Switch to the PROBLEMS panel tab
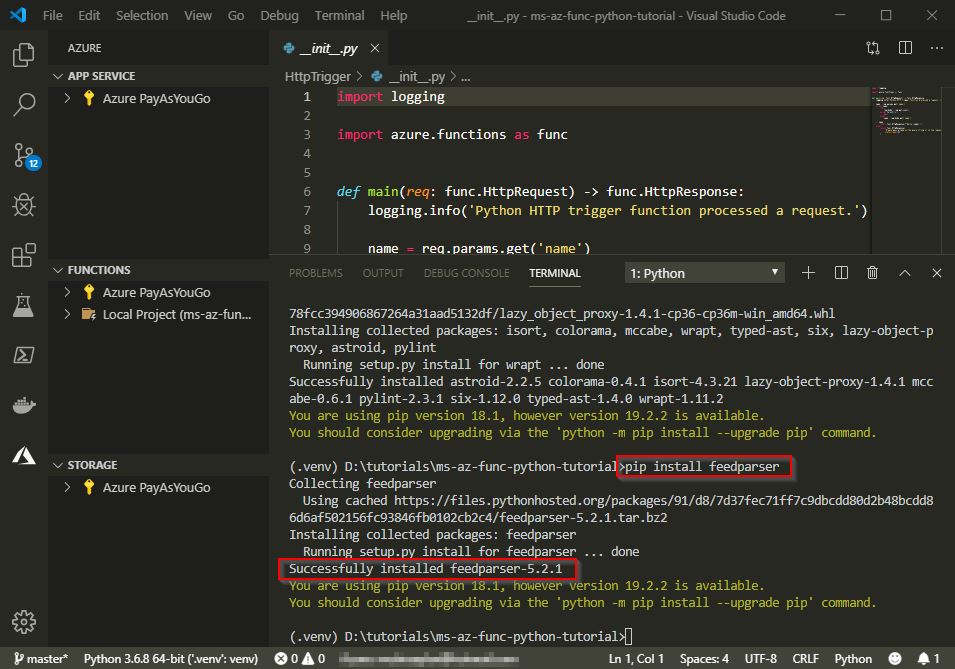Screen dimensions: 955x669 pyautogui.click(x=315, y=273)
